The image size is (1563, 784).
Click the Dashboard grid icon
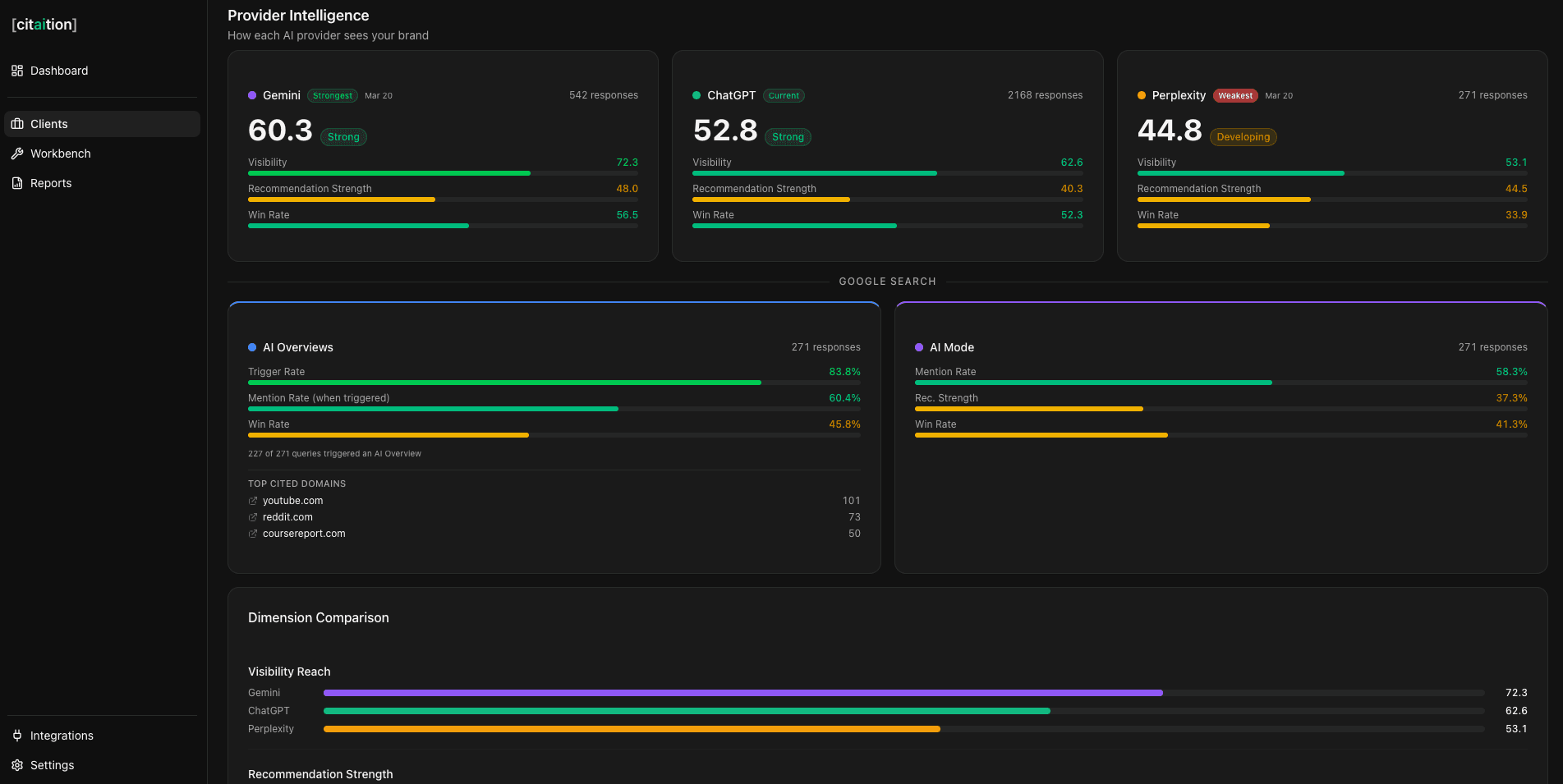tap(17, 71)
